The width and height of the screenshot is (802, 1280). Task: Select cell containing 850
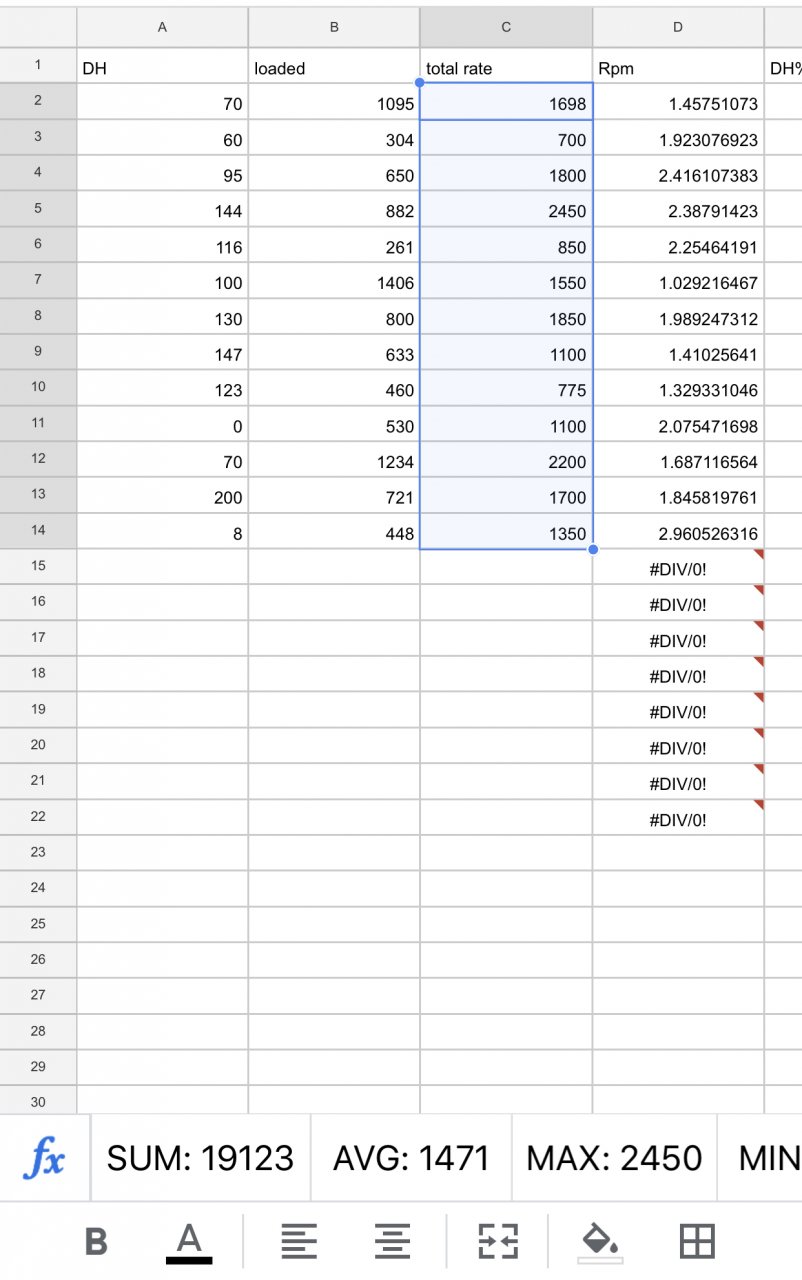click(506, 245)
